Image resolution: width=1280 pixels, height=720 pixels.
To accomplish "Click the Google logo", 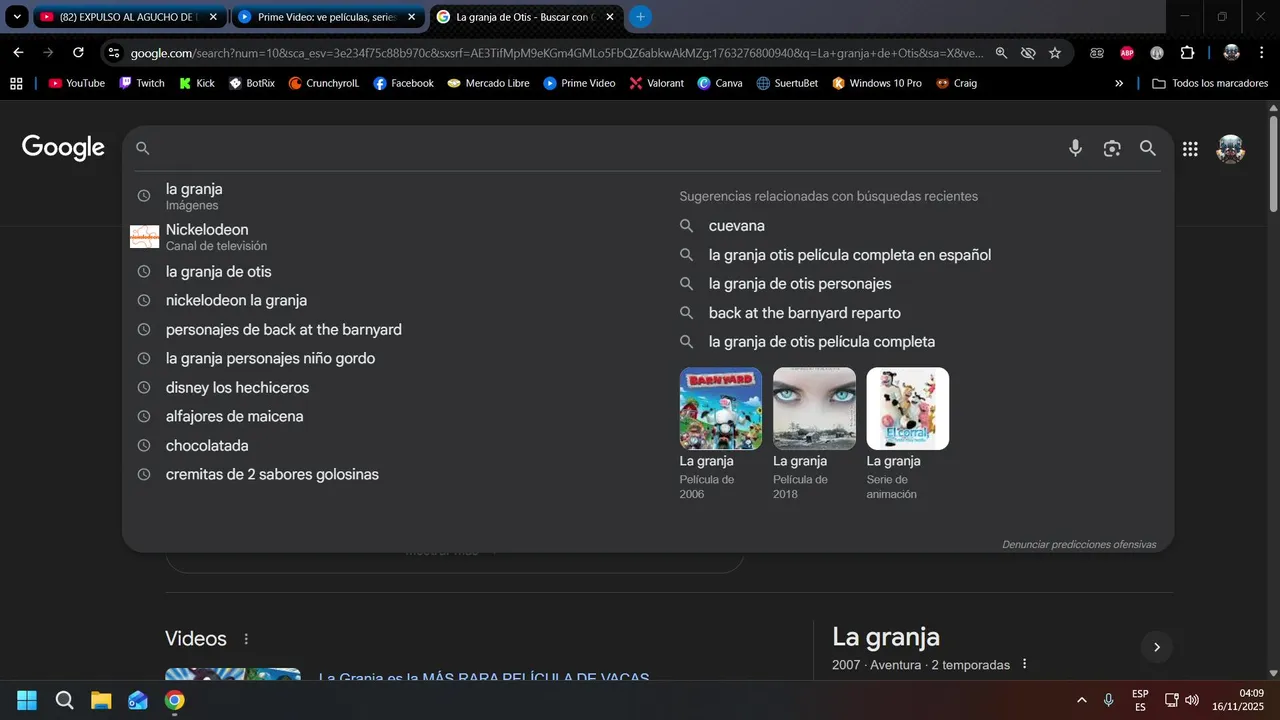I will pyautogui.click(x=63, y=148).
